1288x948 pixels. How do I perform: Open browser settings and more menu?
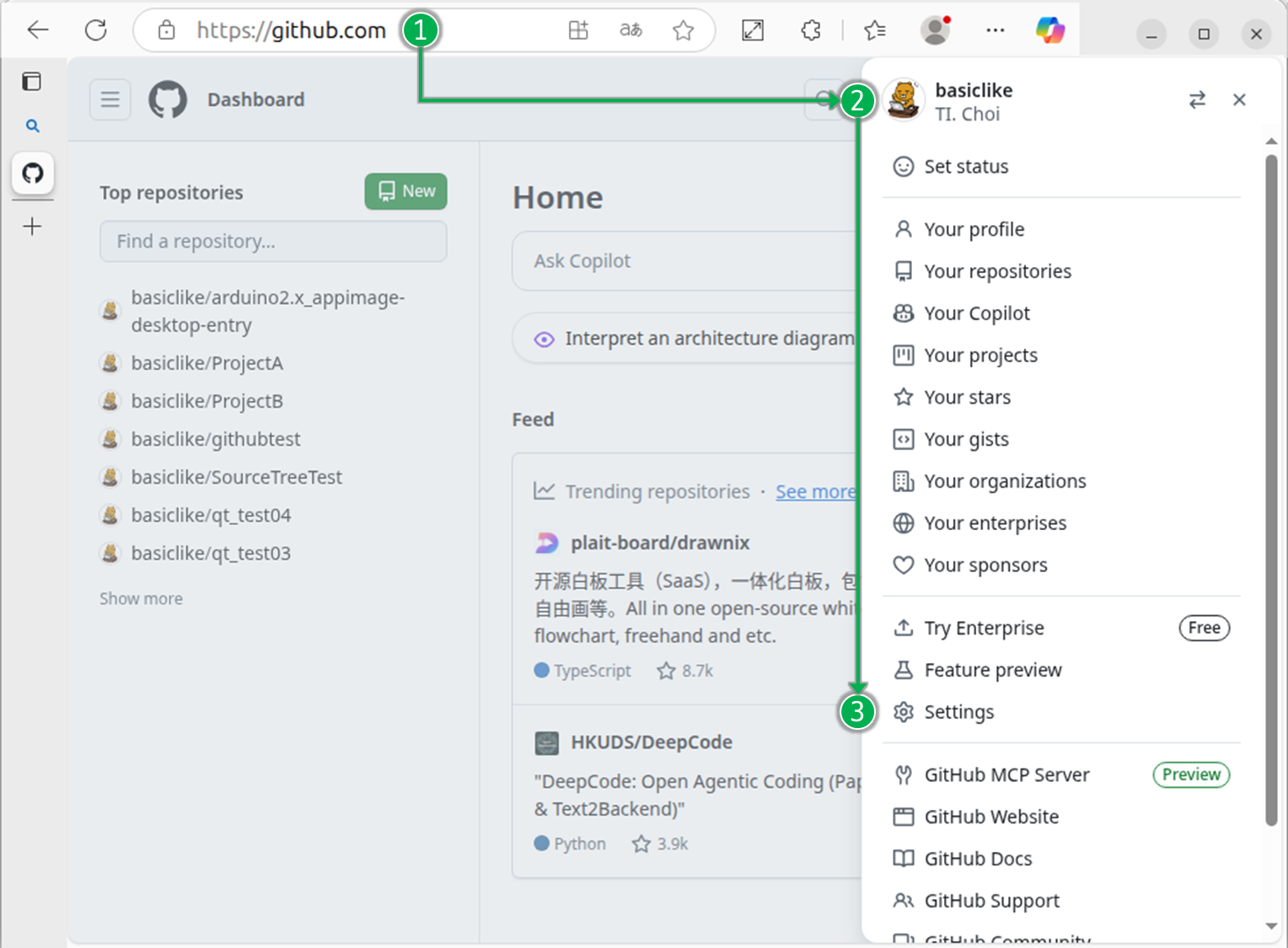tap(996, 30)
